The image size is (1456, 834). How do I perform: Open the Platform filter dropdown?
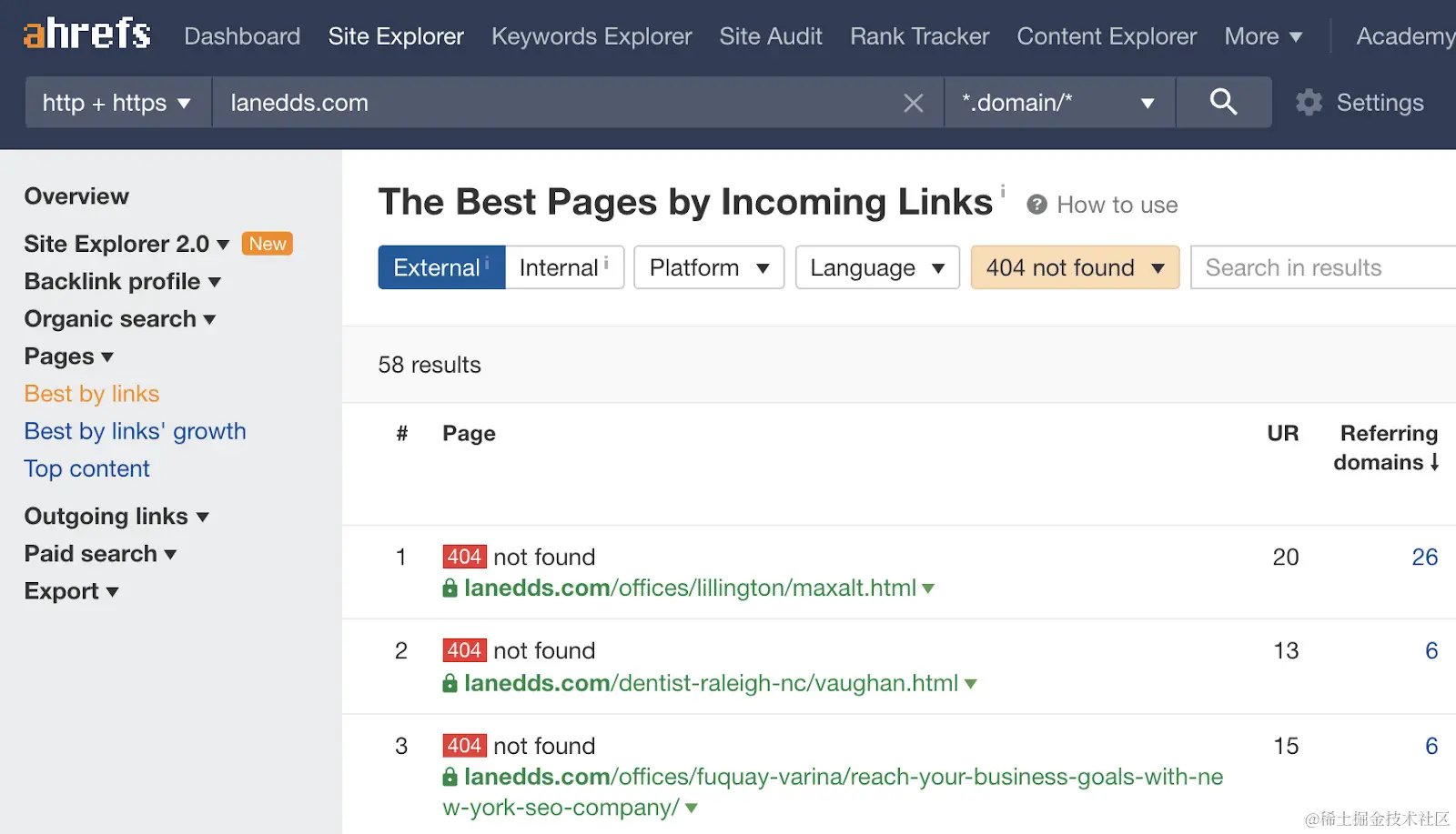709,267
